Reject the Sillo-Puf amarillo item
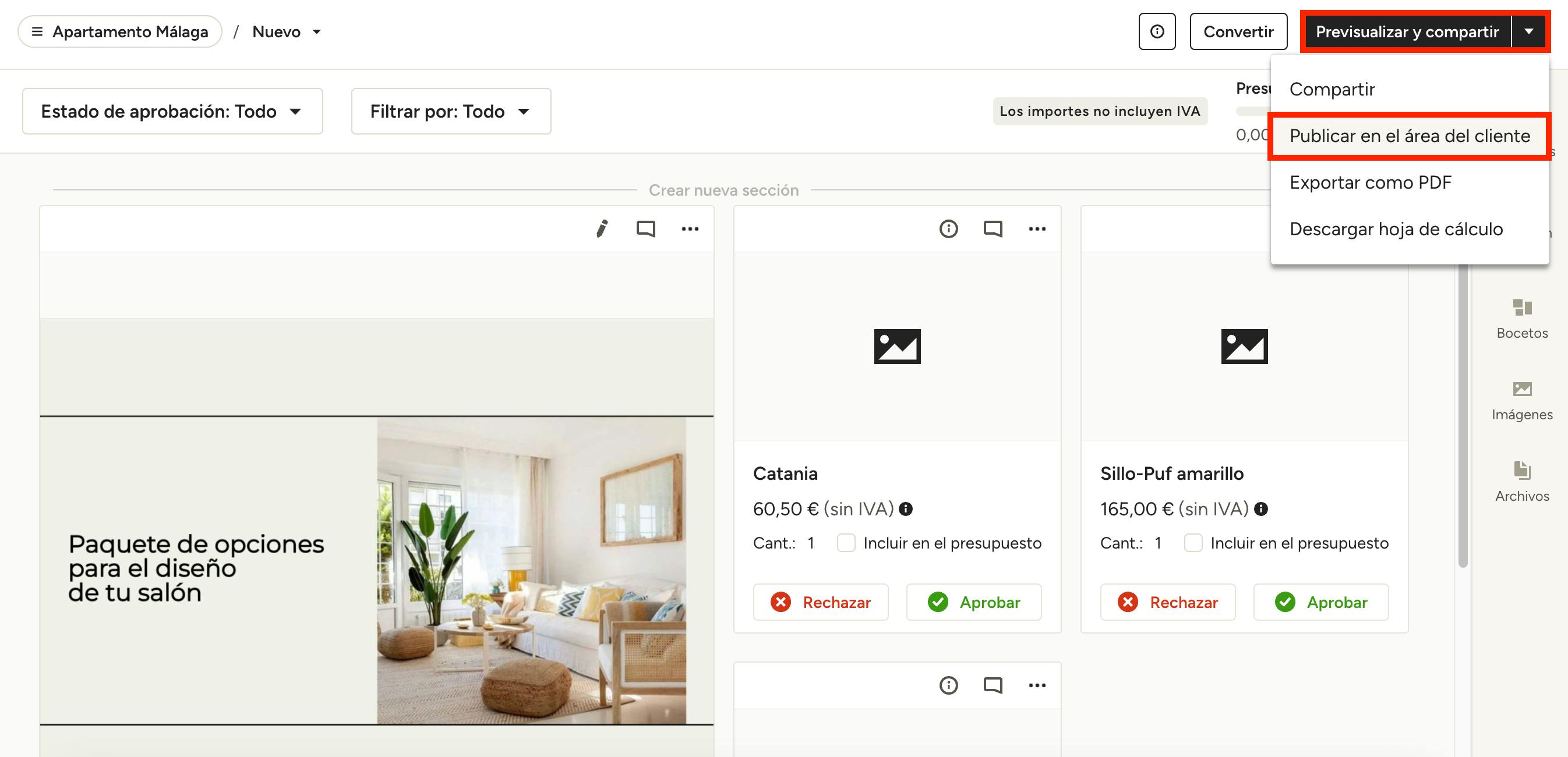This screenshot has width=1568, height=757. click(x=1167, y=603)
